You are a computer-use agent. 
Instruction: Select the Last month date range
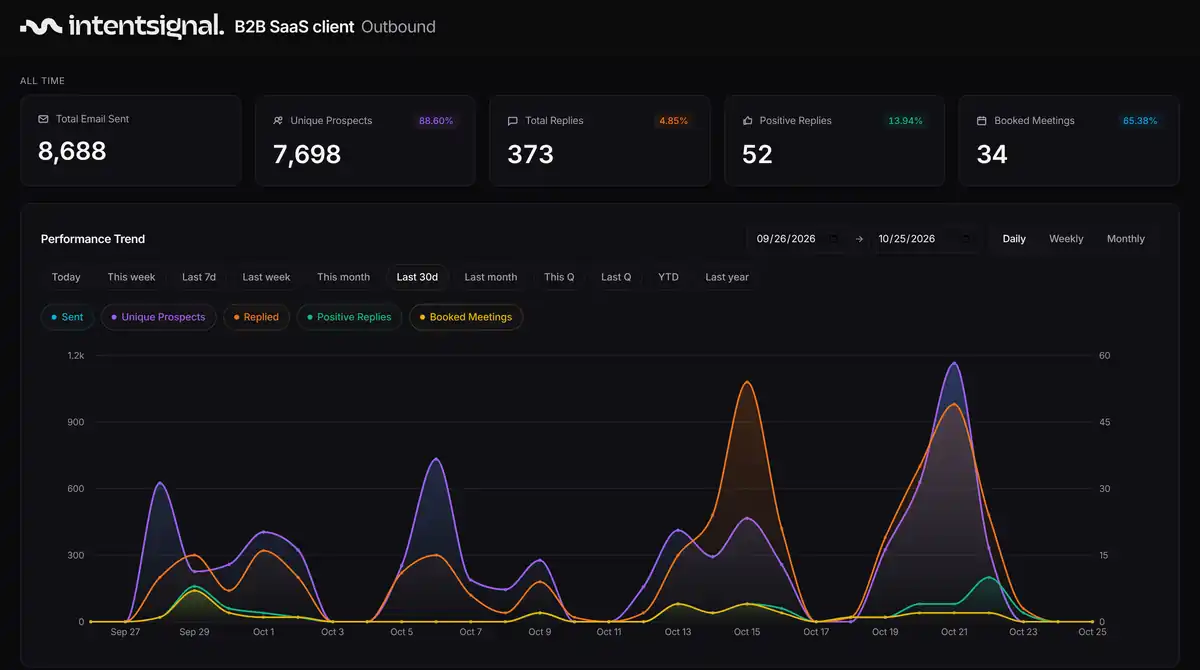click(491, 277)
